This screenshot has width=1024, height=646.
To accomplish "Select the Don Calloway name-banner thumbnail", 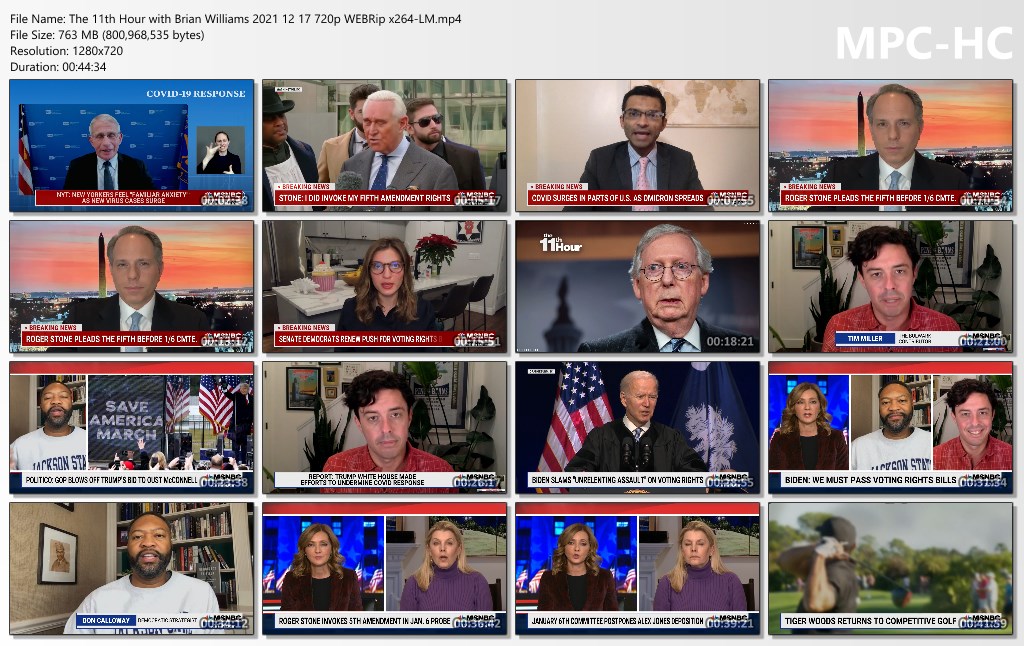I will (x=132, y=569).
